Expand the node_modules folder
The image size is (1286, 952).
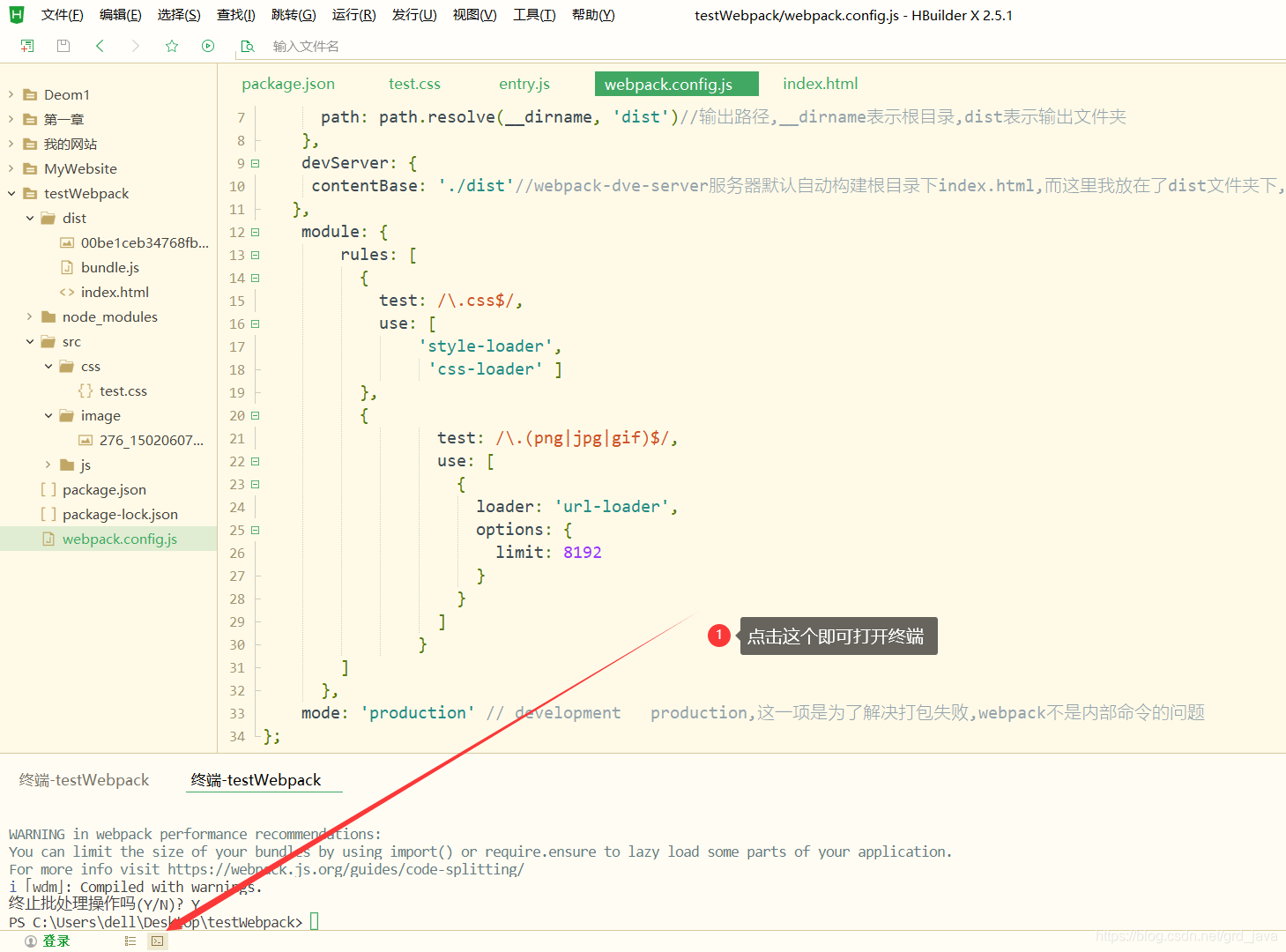pos(29,316)
